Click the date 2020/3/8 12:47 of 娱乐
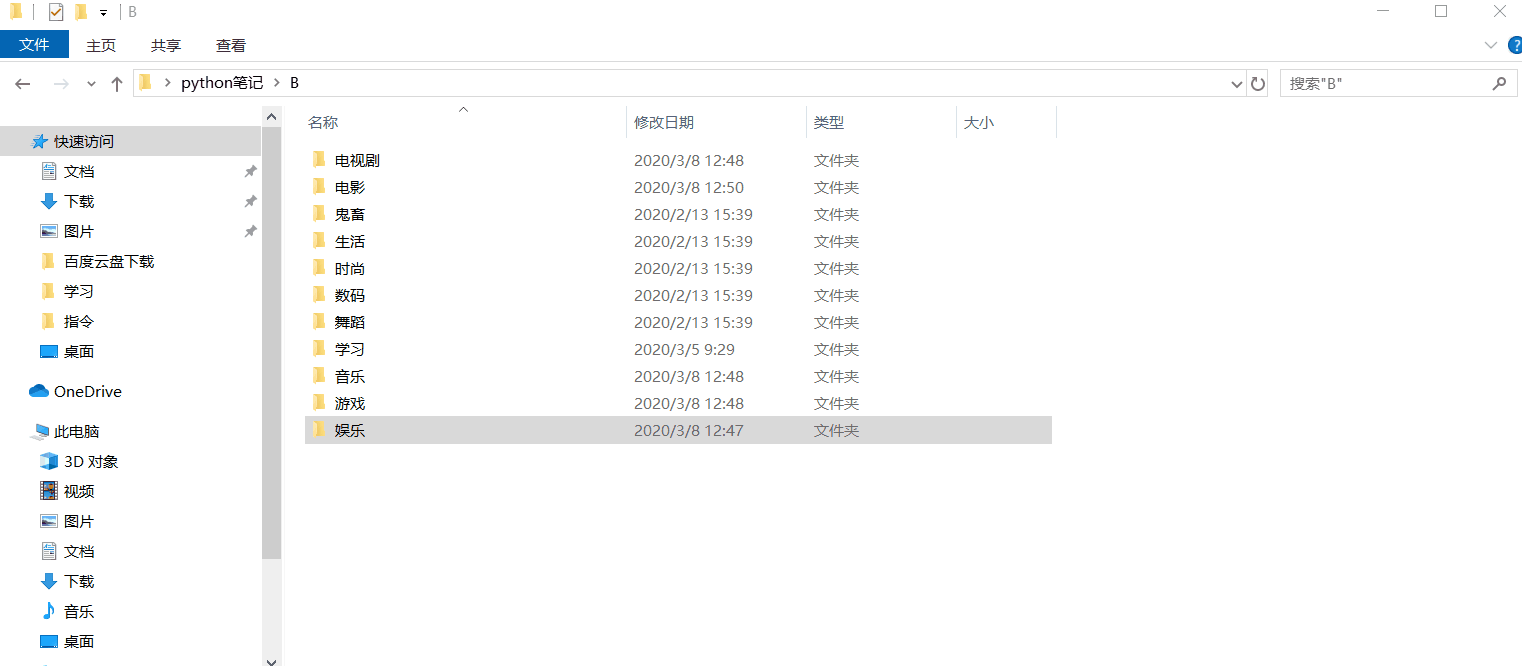Viewport: 1522px width, 666px height. pos(689,430)
